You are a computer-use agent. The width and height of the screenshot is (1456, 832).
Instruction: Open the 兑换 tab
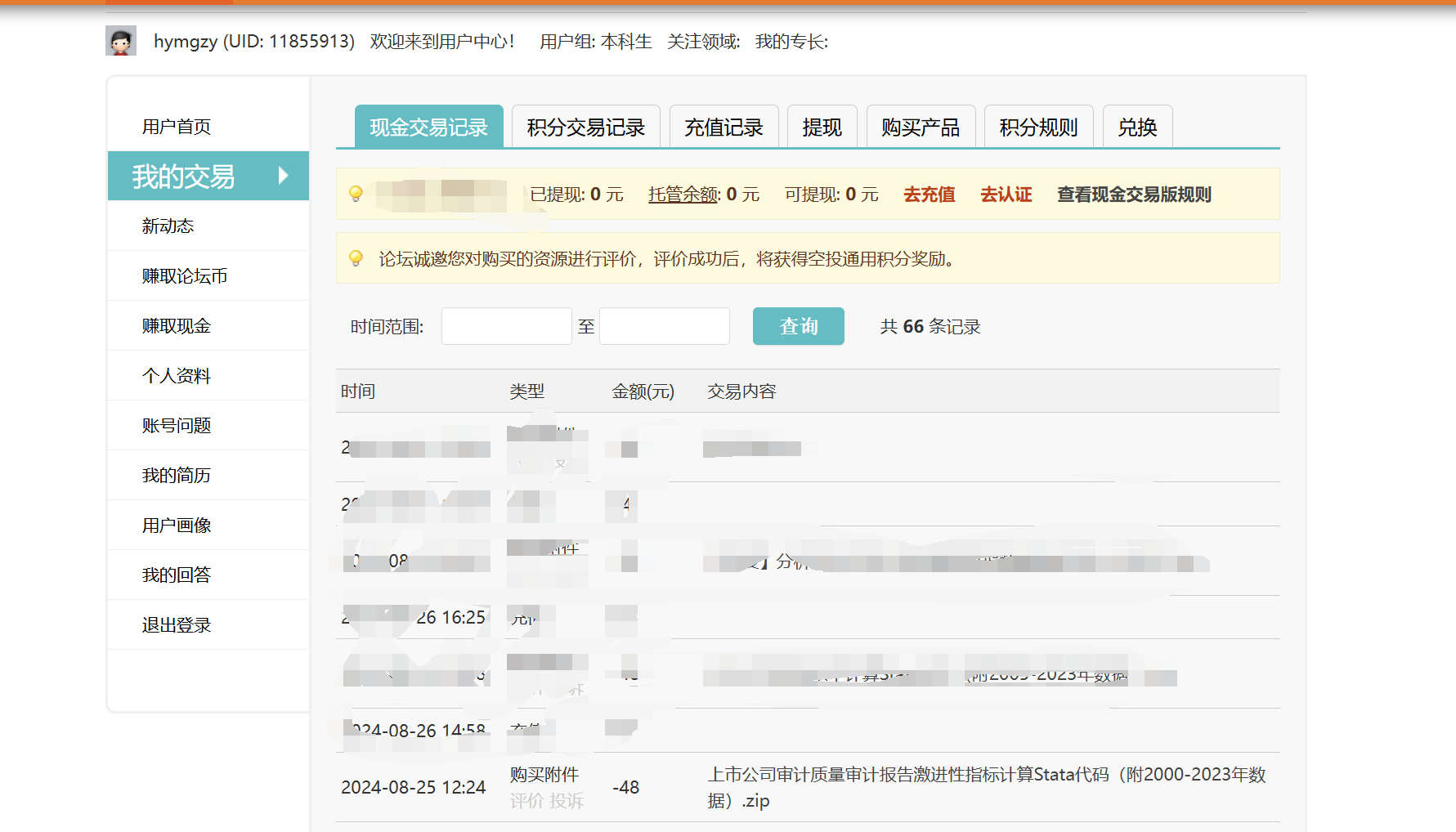pos(1138,127)
